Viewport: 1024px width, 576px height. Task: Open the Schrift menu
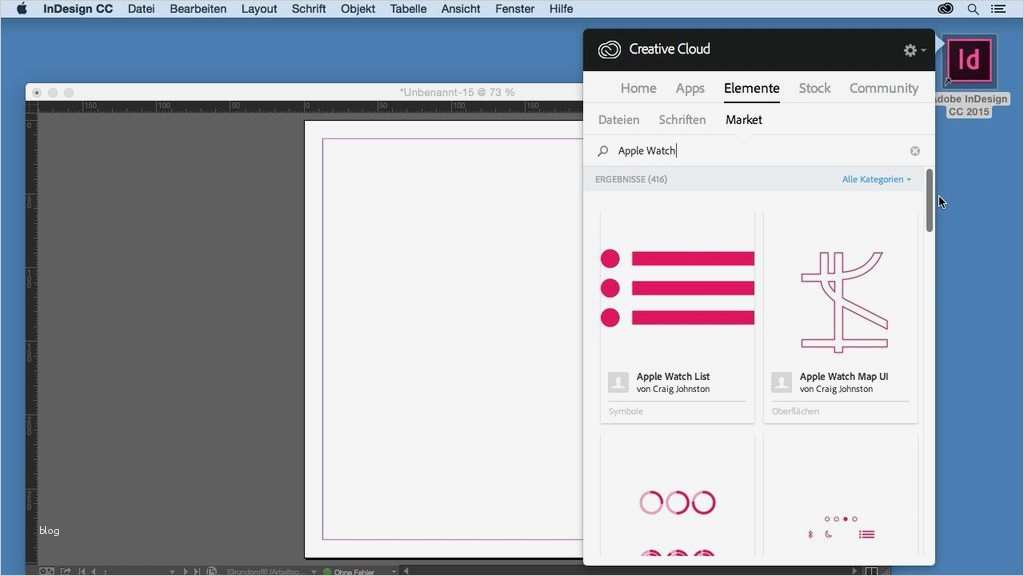point(308,8)
